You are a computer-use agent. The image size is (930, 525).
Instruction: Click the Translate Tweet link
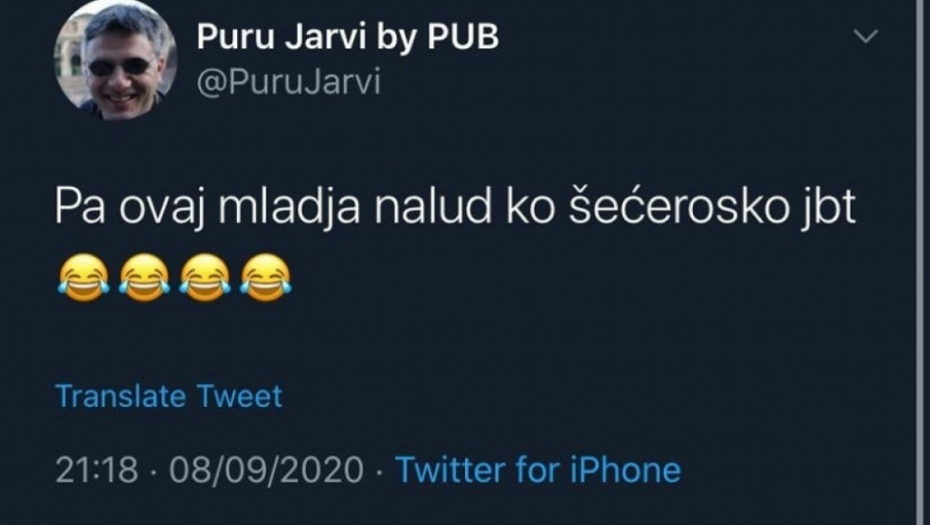[169, 396]
